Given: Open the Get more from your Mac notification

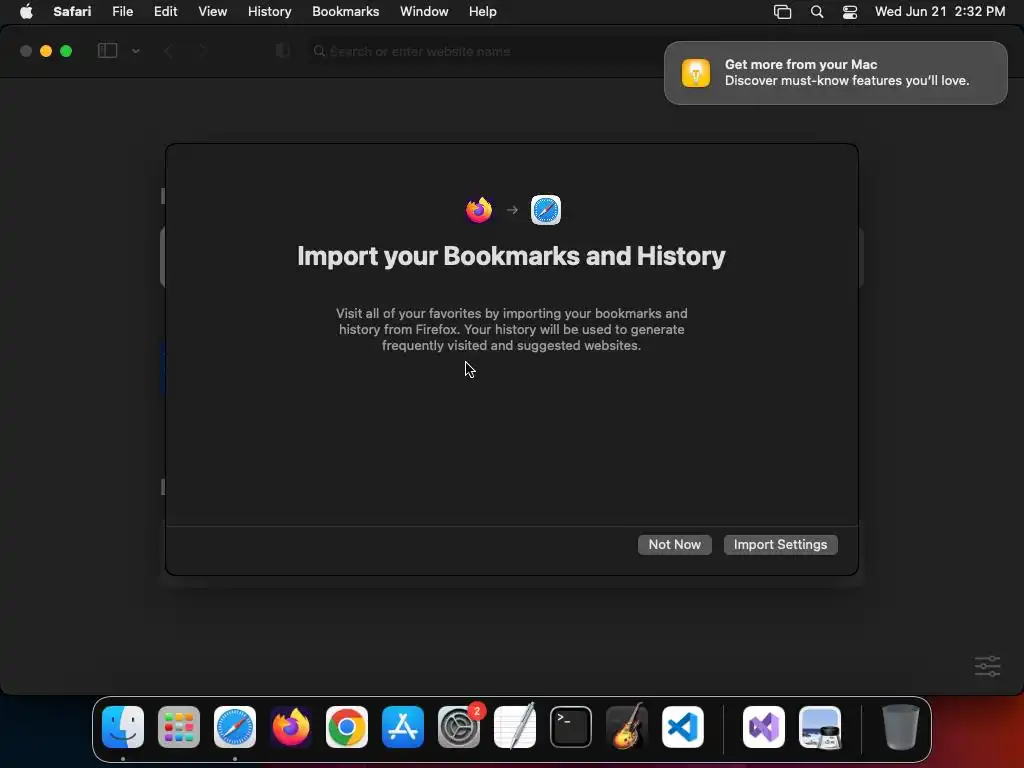Looking at the screenshot, I should [836, 73].
